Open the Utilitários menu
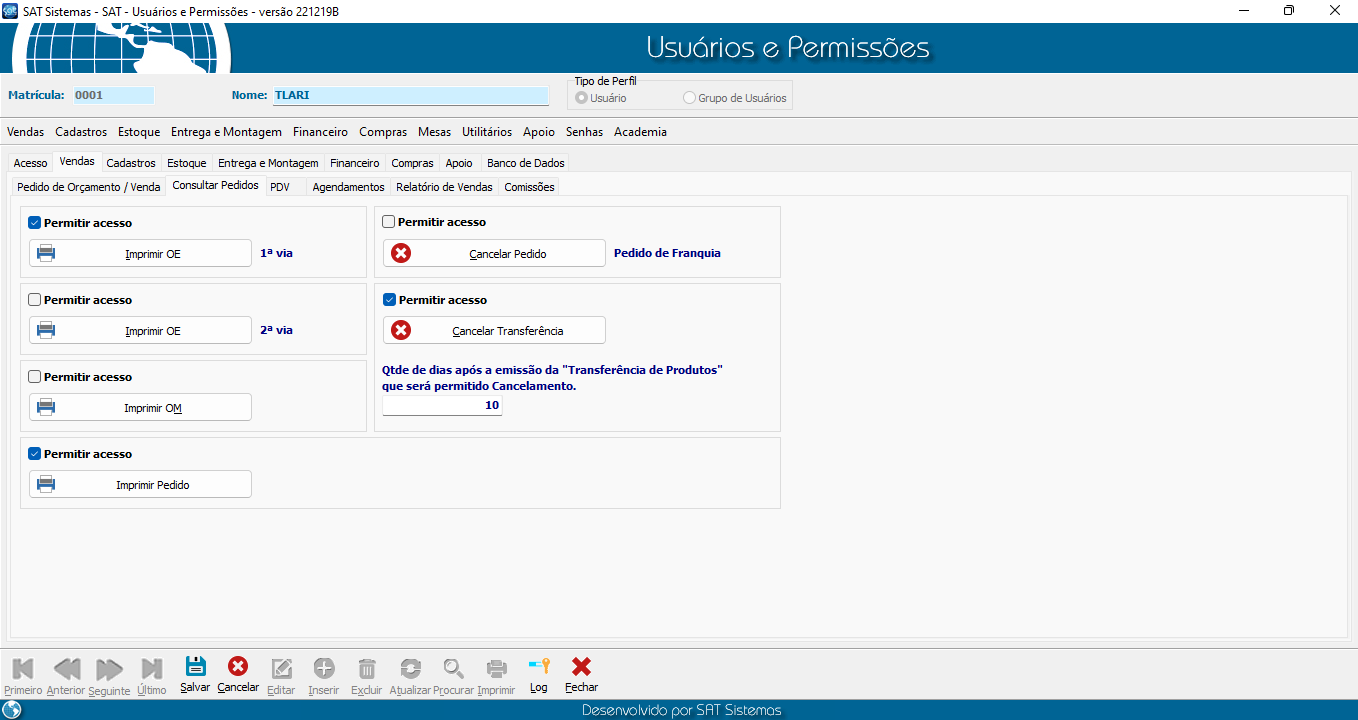1358x720 pixels. pos(486,132)
